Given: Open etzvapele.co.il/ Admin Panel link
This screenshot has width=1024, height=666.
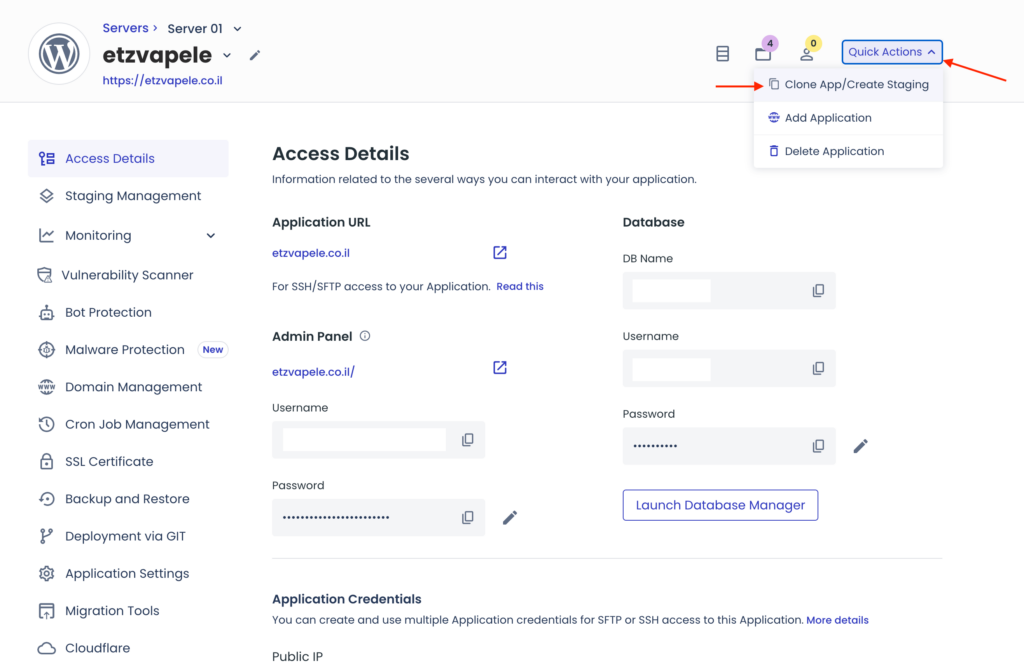Looking at the screenshot, I should coord(313,372).
